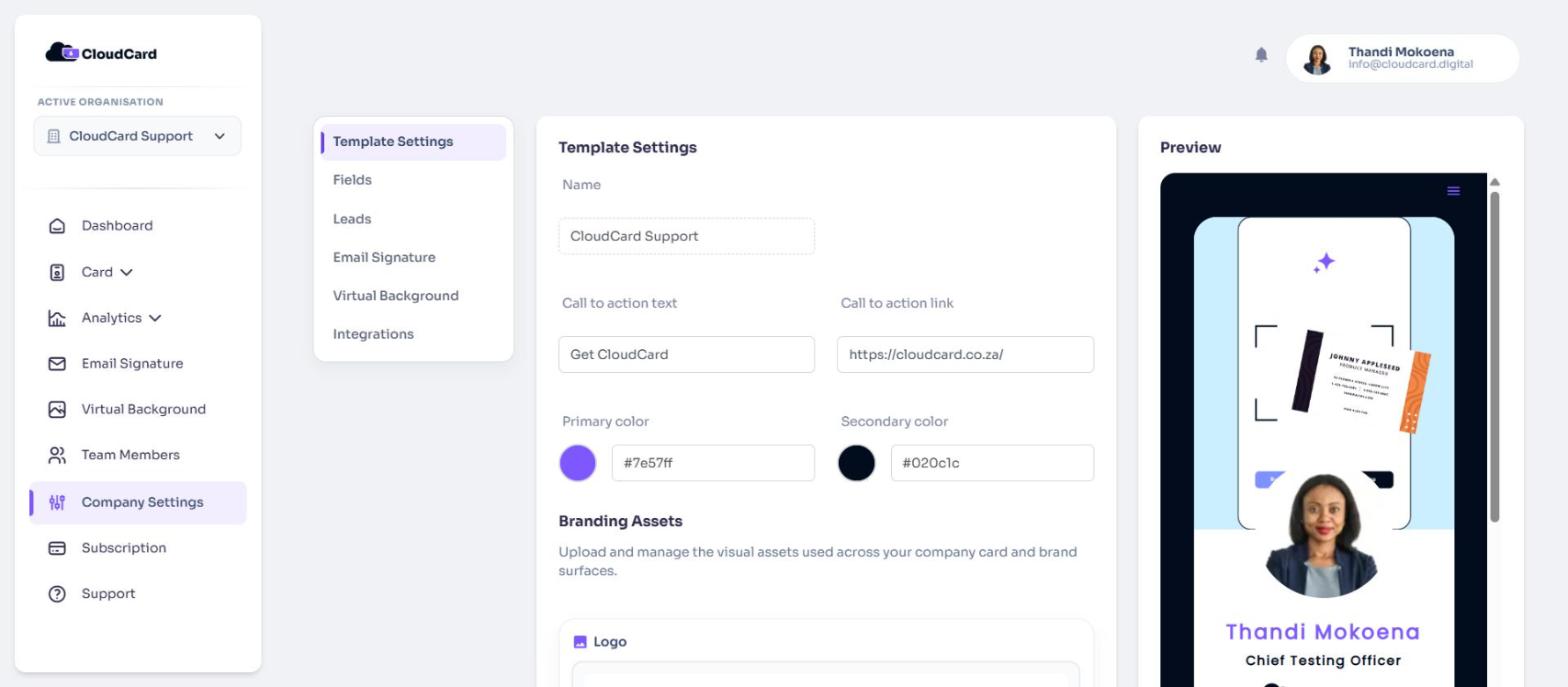Click the Email Signature envelope icon
1568x687 pixels.
pyautogui.click(x=57, y=364)
